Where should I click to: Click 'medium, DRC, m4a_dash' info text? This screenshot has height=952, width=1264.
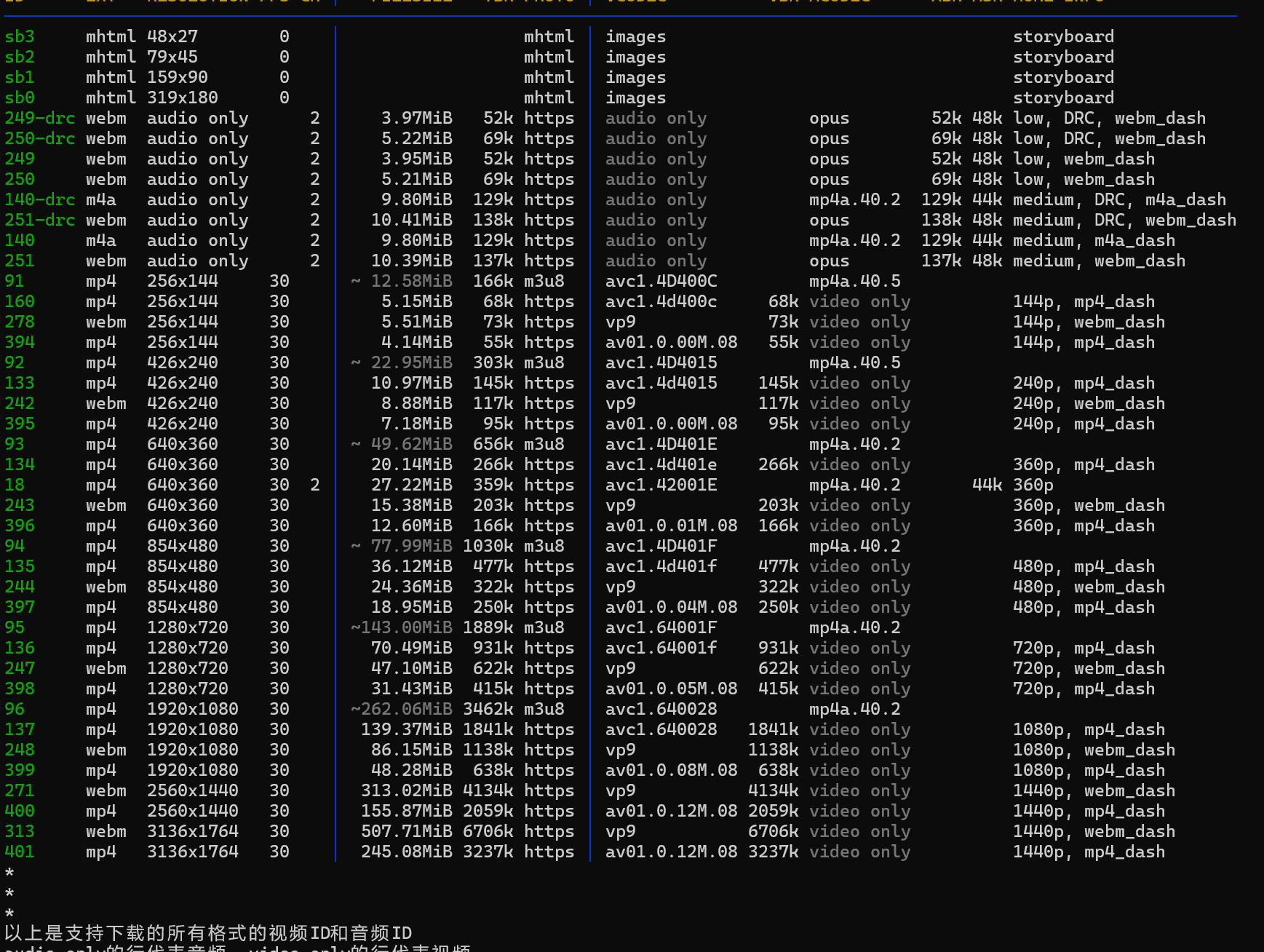click(x=1120, y=199)
